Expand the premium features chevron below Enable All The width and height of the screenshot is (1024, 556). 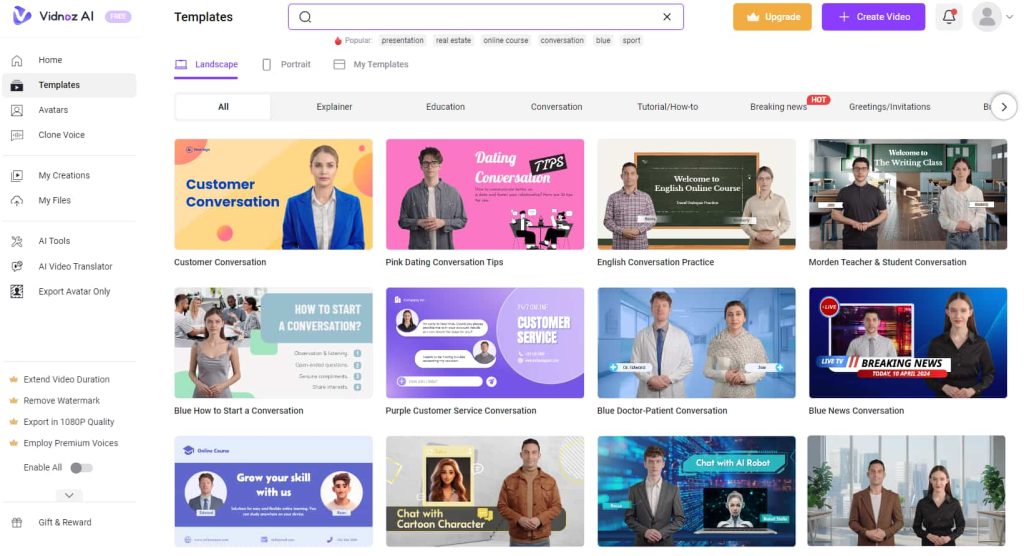click(x=69, y=495)
